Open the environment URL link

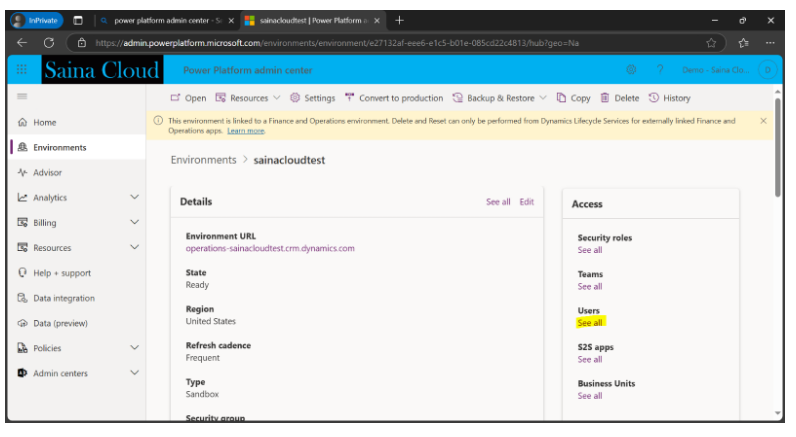coord(270,248)
